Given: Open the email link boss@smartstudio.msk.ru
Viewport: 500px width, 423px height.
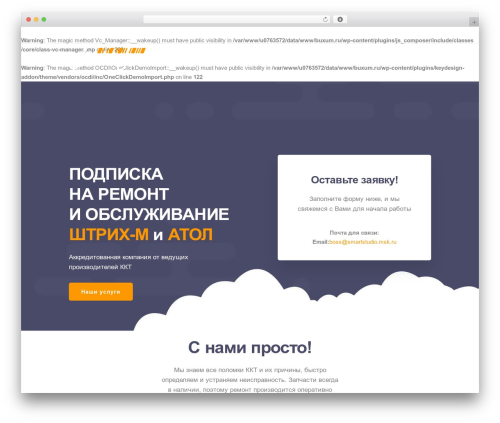Looking at the screenshot, I should 363,242.
